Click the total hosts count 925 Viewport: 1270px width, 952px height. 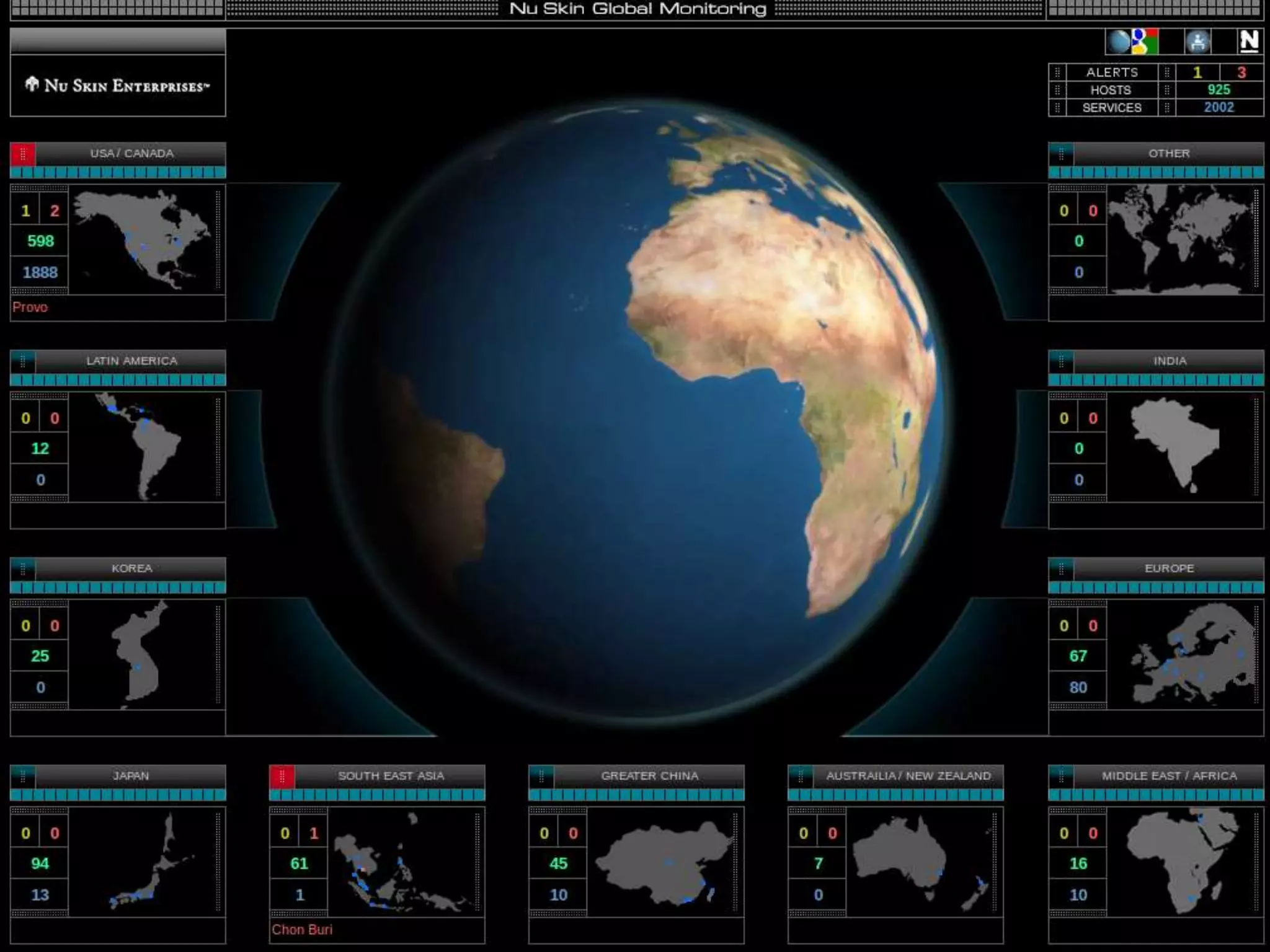[1219, 90]
